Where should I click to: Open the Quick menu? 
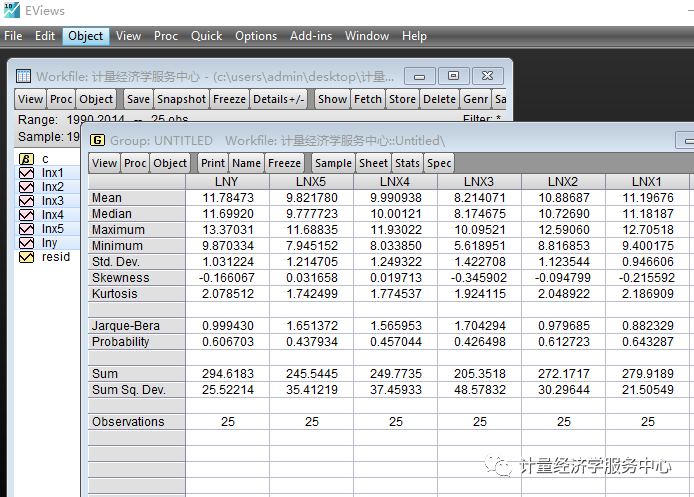(x=206, y=36)
